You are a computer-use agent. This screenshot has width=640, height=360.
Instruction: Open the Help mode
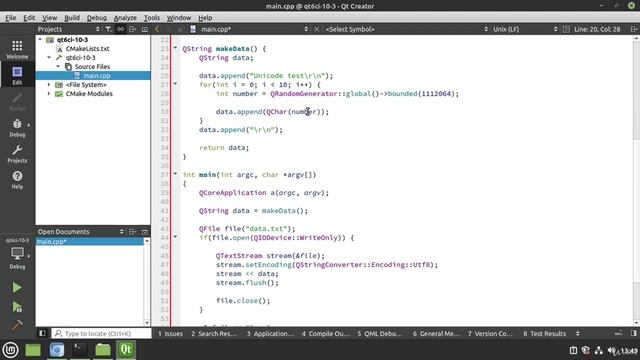(17, 180)
